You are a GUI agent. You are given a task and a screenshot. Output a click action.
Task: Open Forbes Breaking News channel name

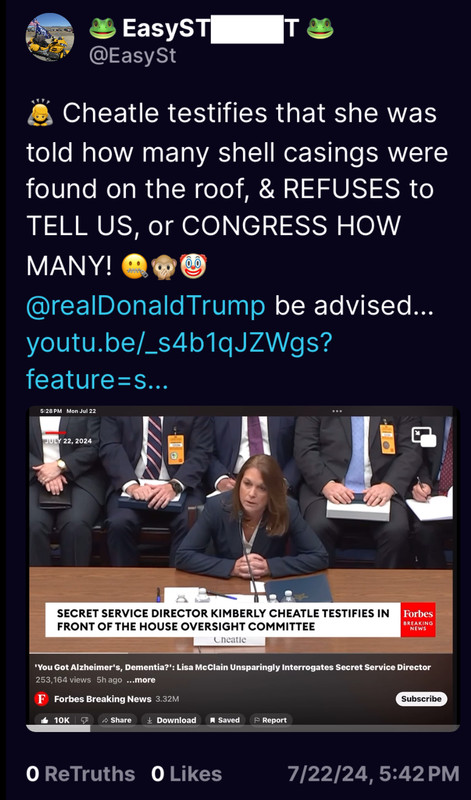tap(103, 698)
